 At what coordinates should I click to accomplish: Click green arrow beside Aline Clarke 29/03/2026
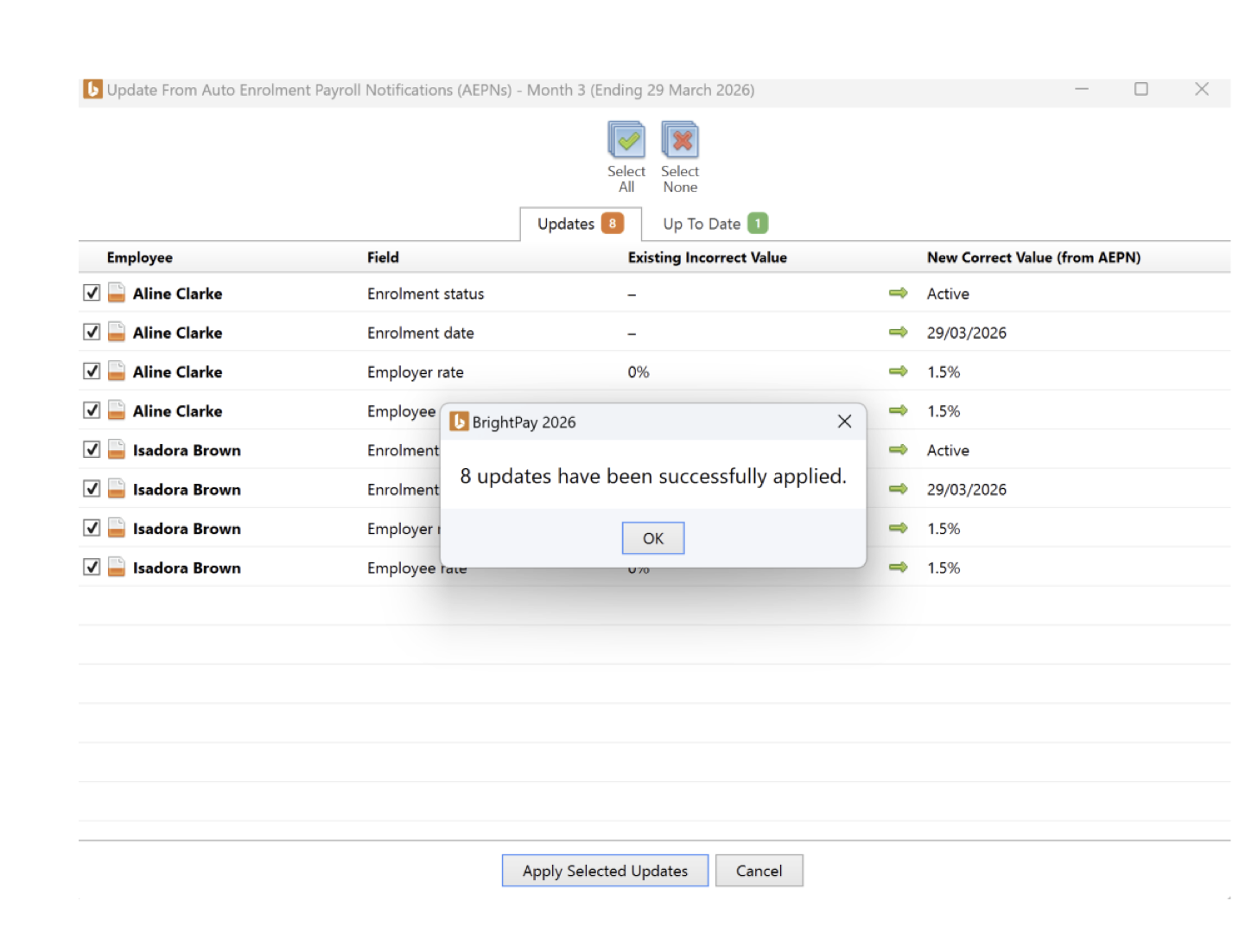pyautogui.click(x=899, y=332)
